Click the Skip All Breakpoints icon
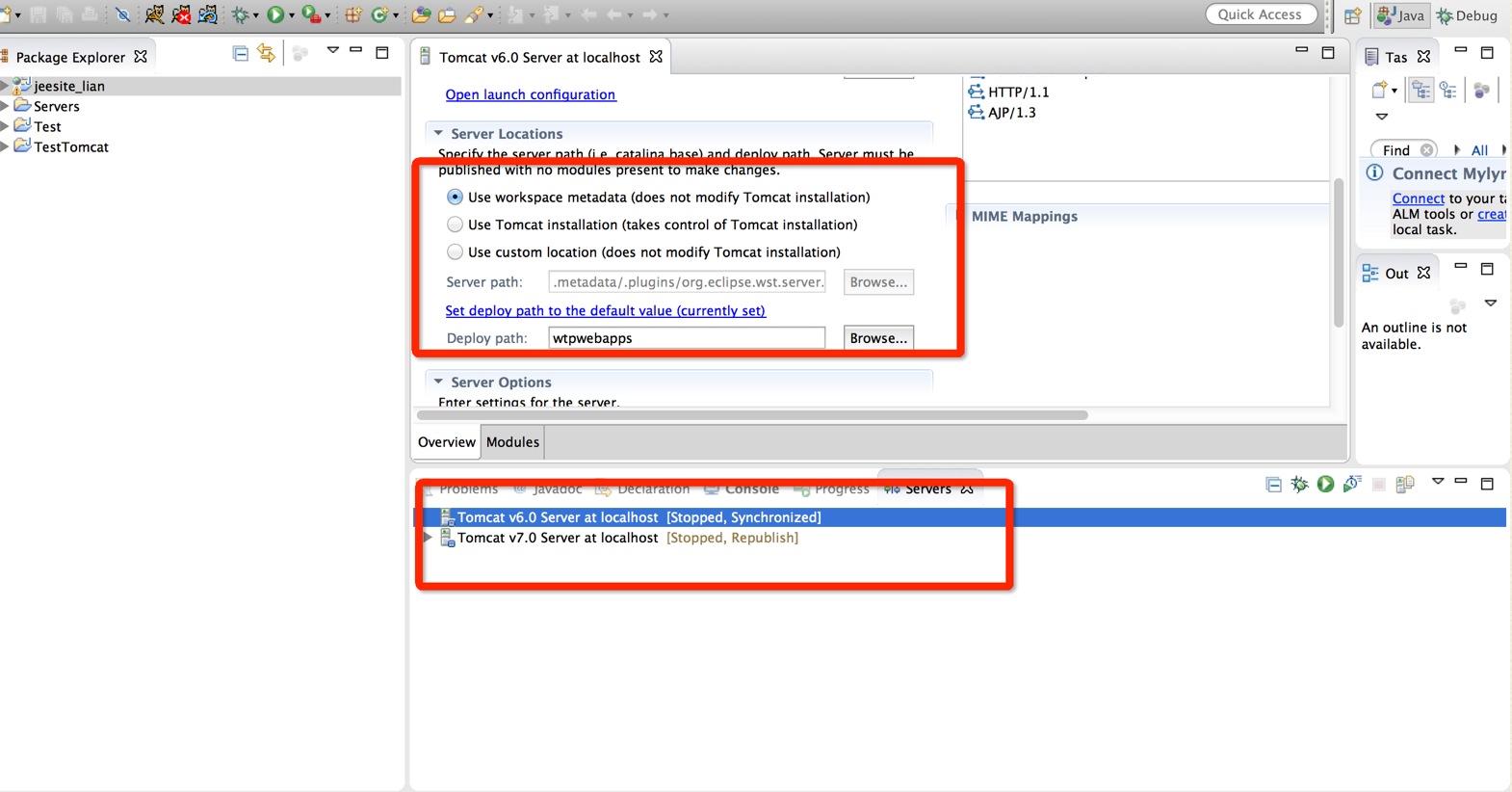Screen dimensions: 1512x792 point(122,14)
